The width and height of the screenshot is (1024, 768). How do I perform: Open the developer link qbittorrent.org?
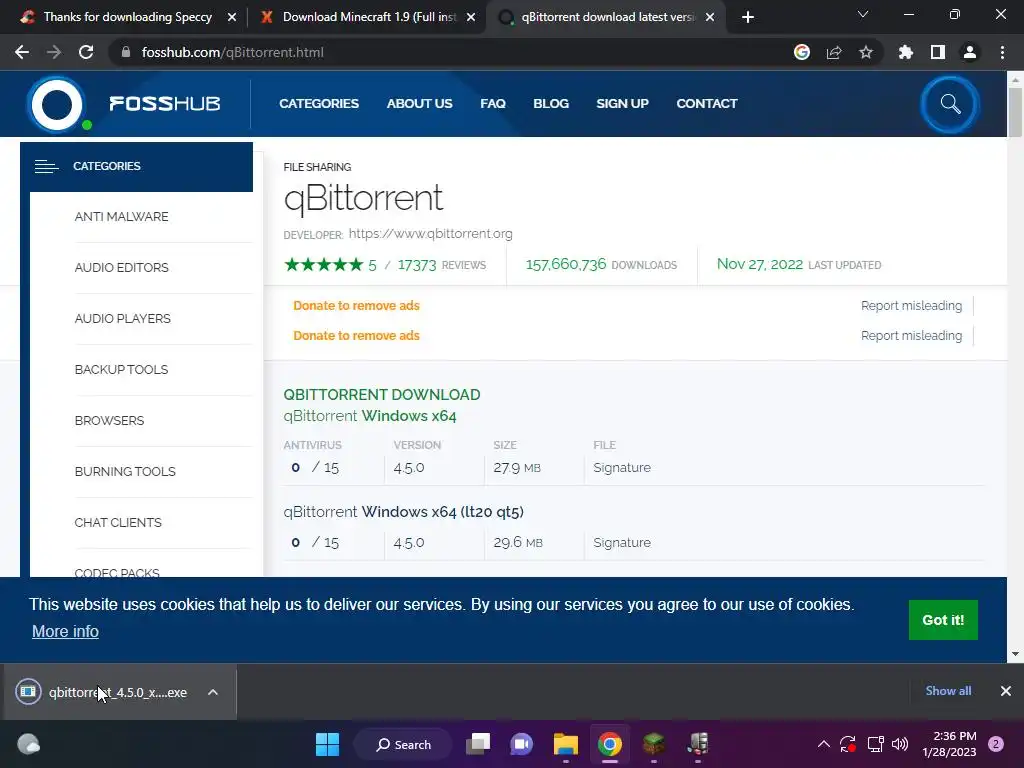430,234
